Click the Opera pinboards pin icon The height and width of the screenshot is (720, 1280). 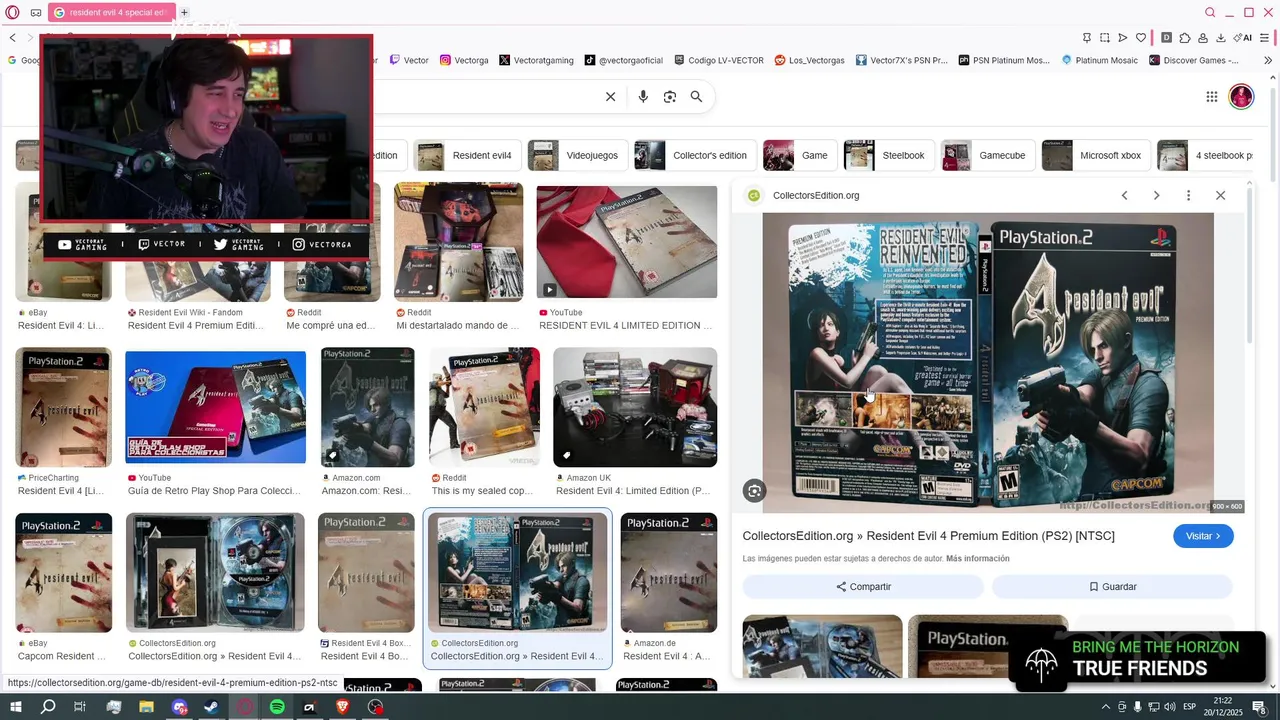tap(1087, 38)
